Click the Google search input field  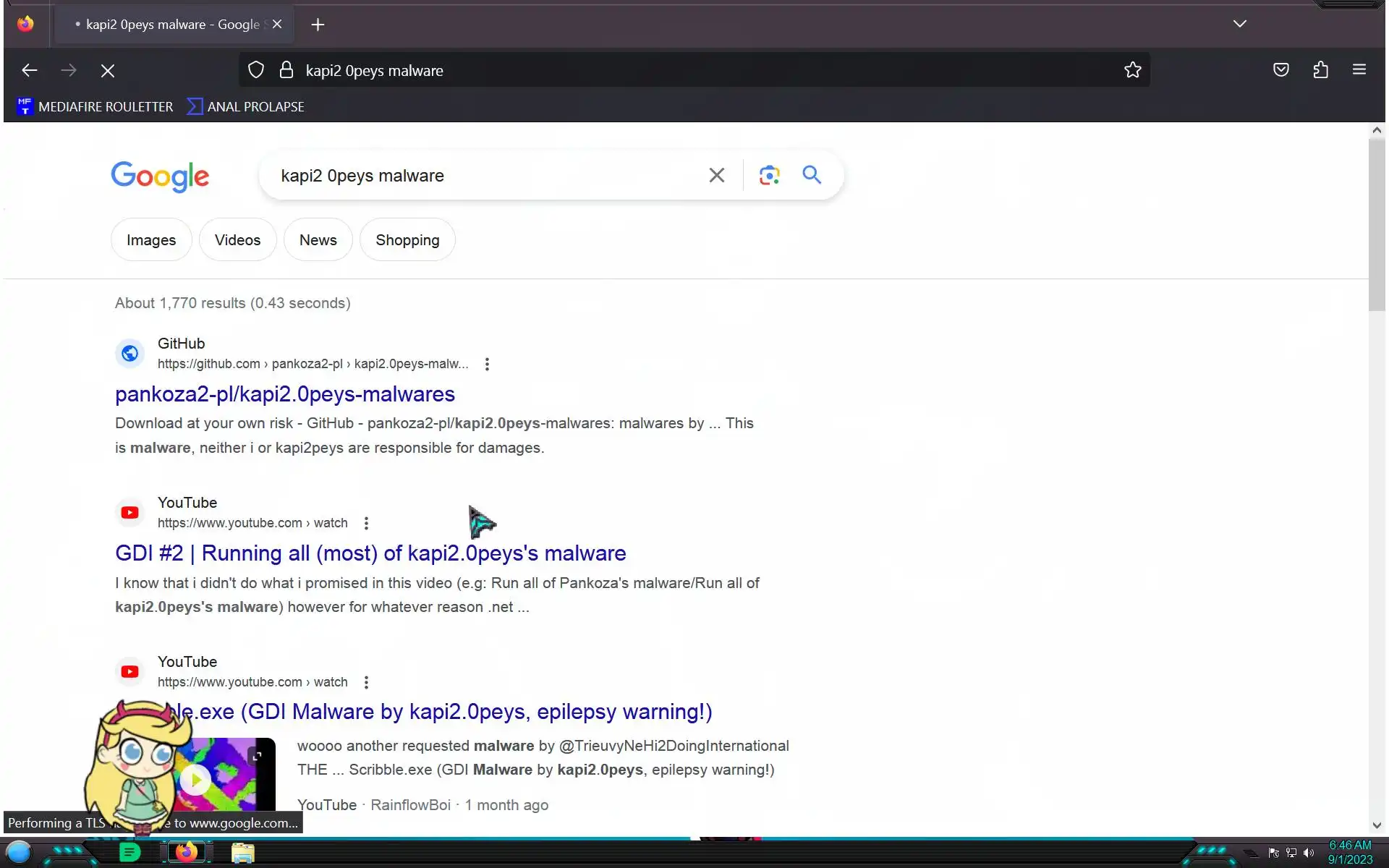tap(485, 176)
